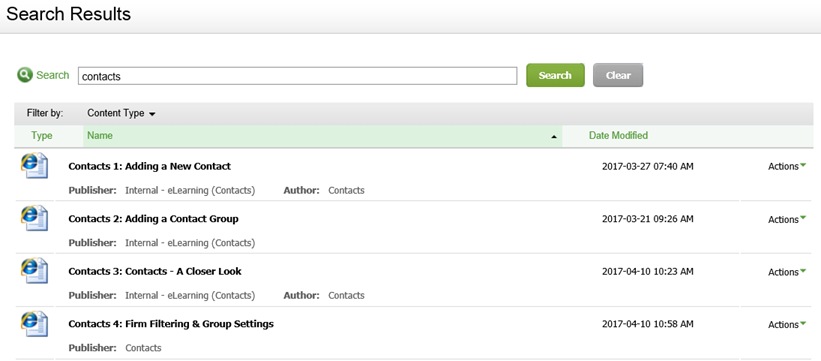Viewport: 821px width, 361px height.
Task: Click the green Search button
Action: pos(555,75)
